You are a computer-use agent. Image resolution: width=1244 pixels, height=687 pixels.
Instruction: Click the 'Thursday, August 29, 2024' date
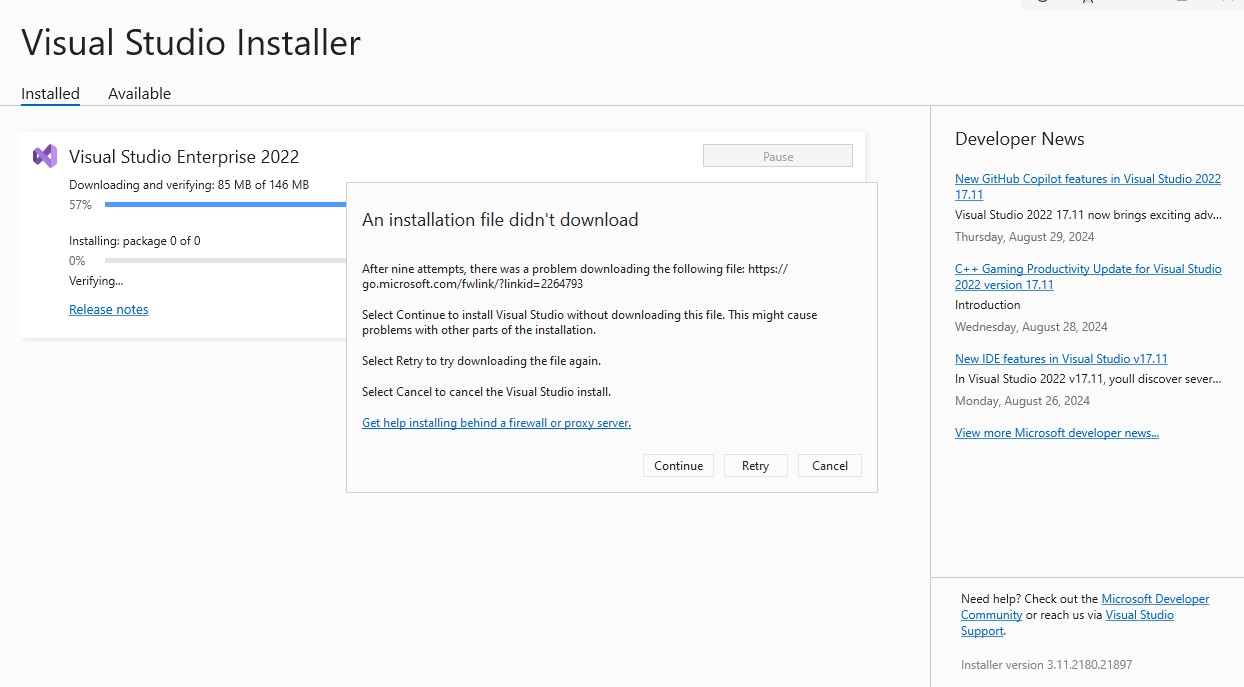tap(1025, 237)
